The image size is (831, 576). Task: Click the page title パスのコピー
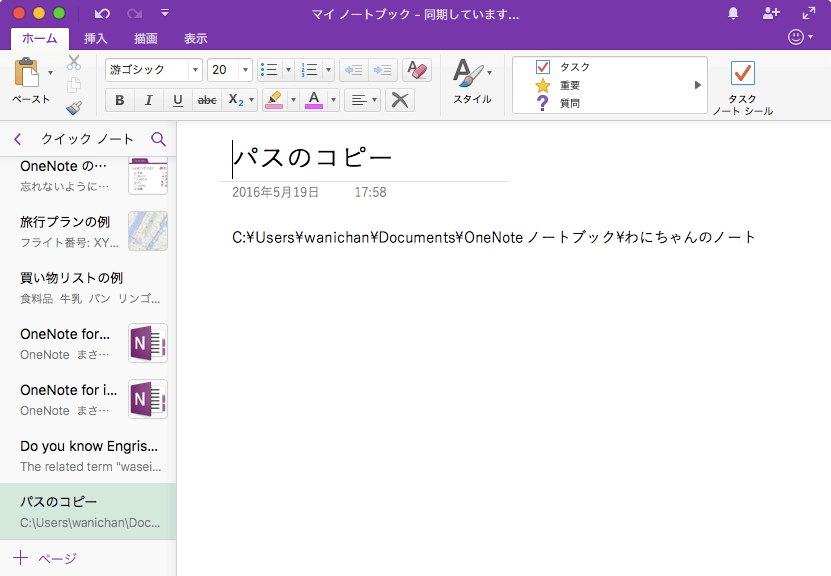click(312, 157)
